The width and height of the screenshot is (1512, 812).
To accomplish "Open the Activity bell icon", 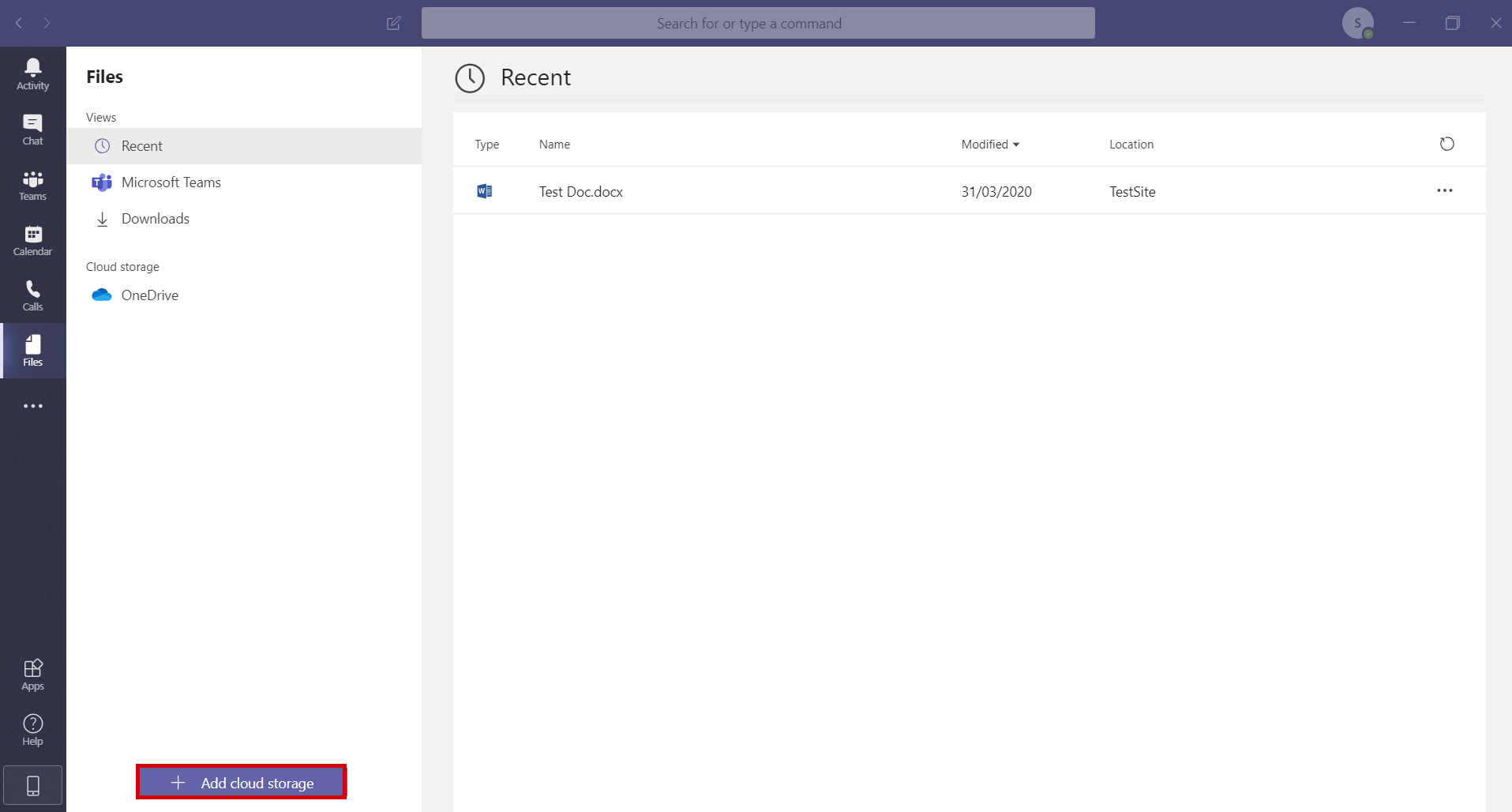I will coord(32,74).
